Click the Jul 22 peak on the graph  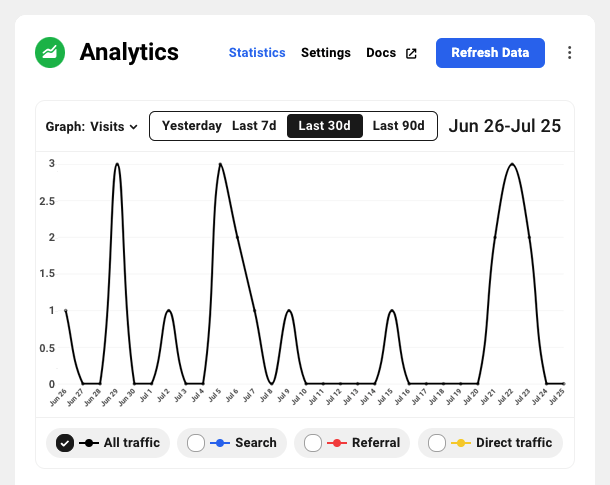coord(512,164)
